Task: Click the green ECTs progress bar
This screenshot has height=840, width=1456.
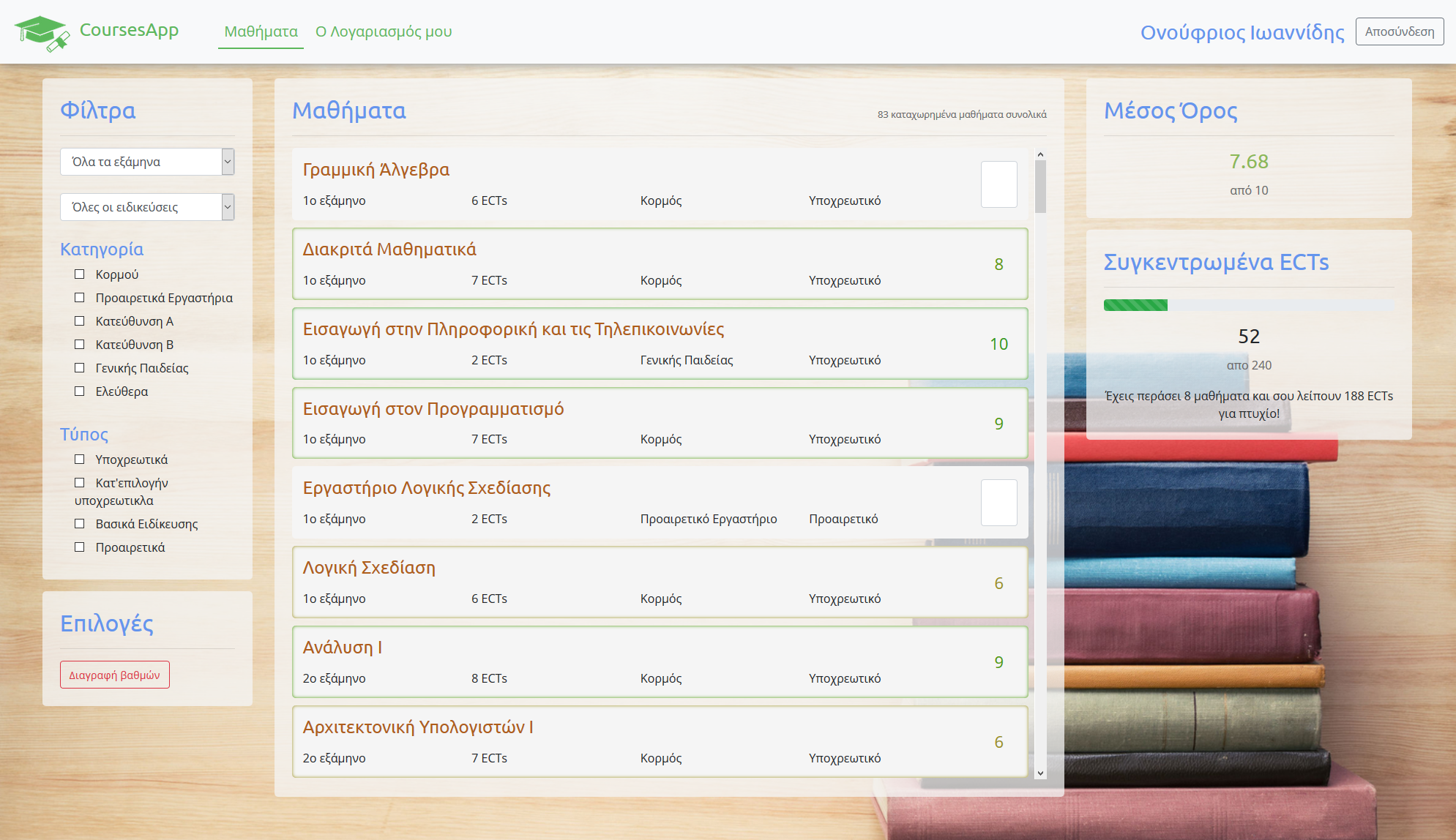Action: click(x=1135, y=305)
